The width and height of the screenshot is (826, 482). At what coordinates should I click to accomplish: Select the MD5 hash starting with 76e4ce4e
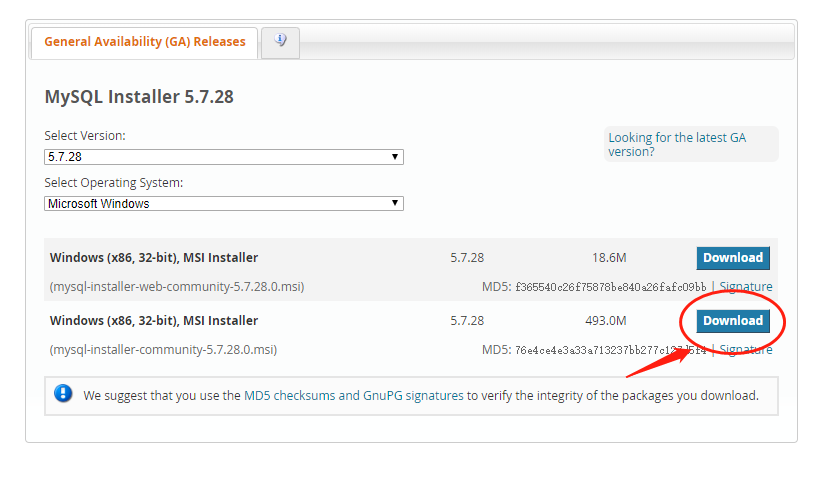tap(611, 350)
